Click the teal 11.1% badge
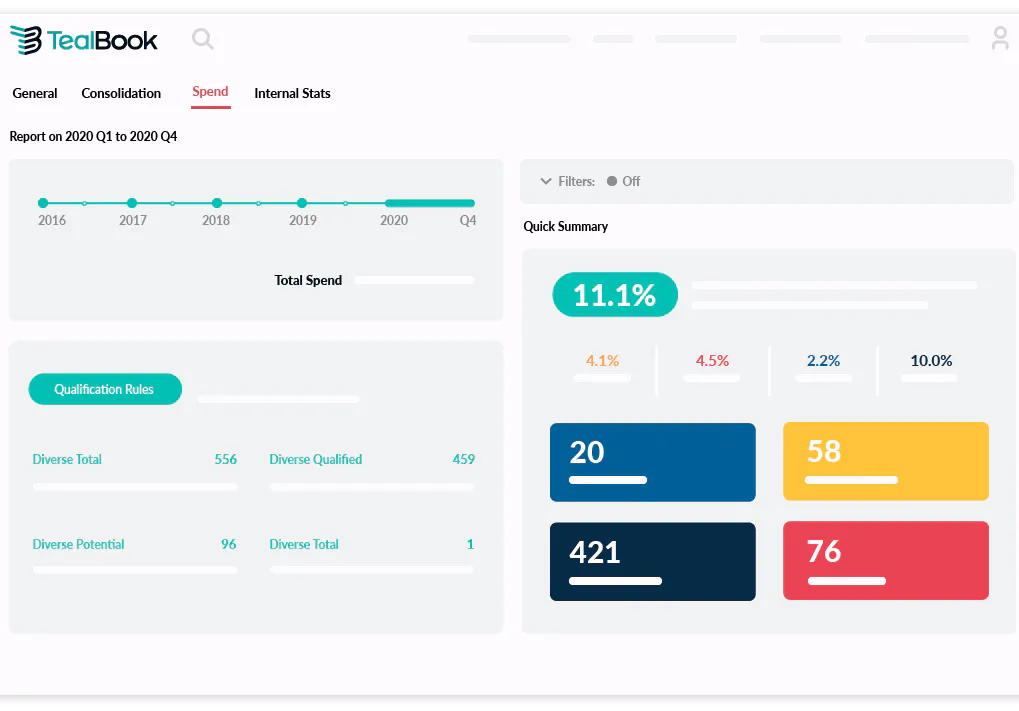 pyautogui.click(x=614, y=294)
